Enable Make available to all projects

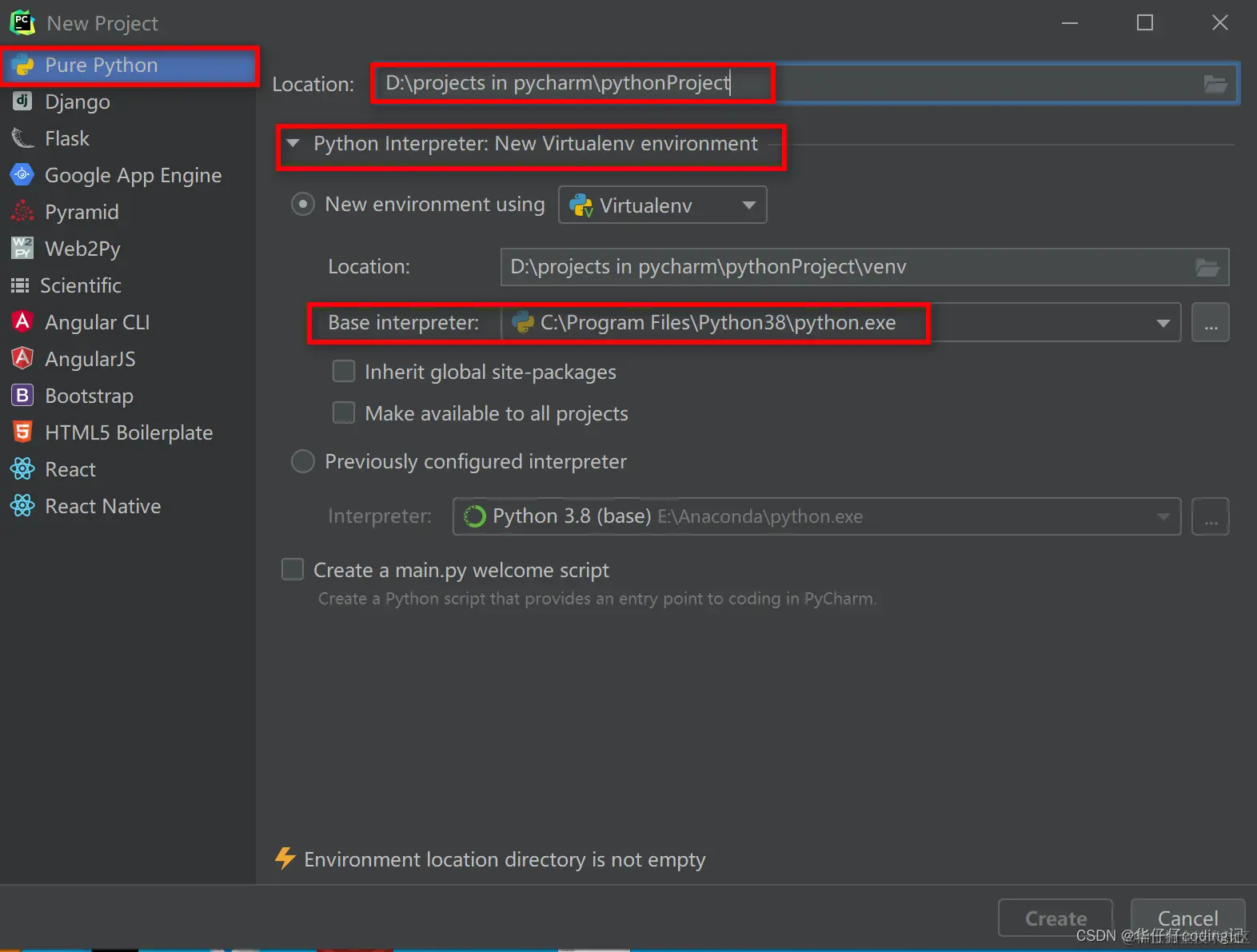344,412
